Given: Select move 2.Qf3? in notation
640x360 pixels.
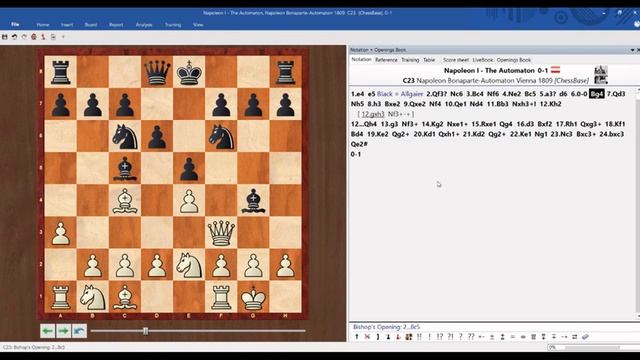Looking at the screenshot, I should 436,94.
